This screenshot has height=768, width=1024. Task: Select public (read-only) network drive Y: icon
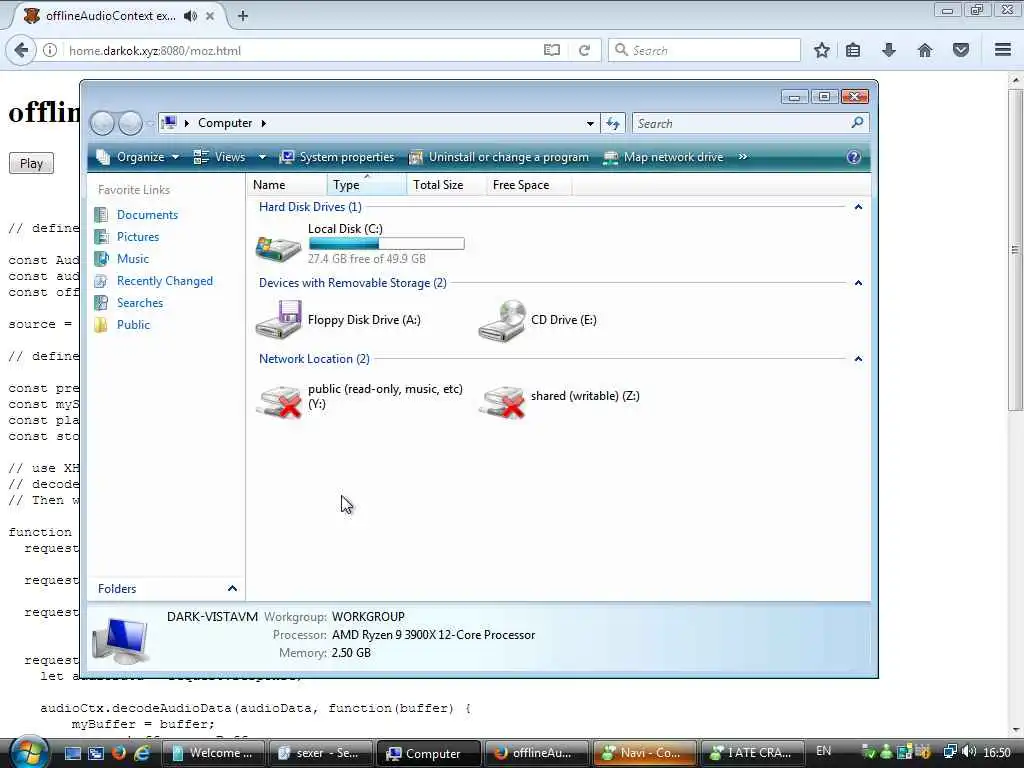click(x=279, y=400)
